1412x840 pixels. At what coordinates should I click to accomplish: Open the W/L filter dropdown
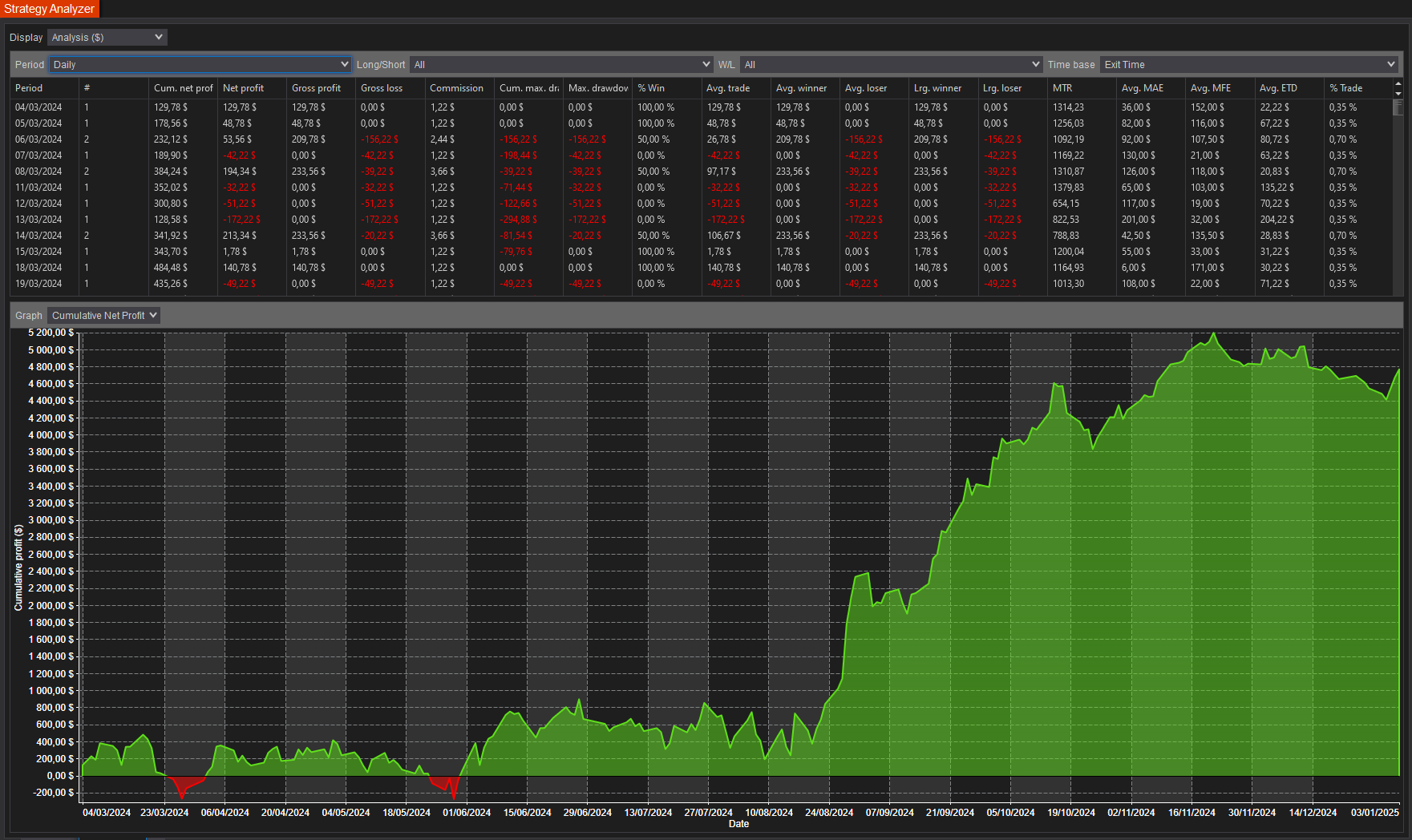coord(891,65)
